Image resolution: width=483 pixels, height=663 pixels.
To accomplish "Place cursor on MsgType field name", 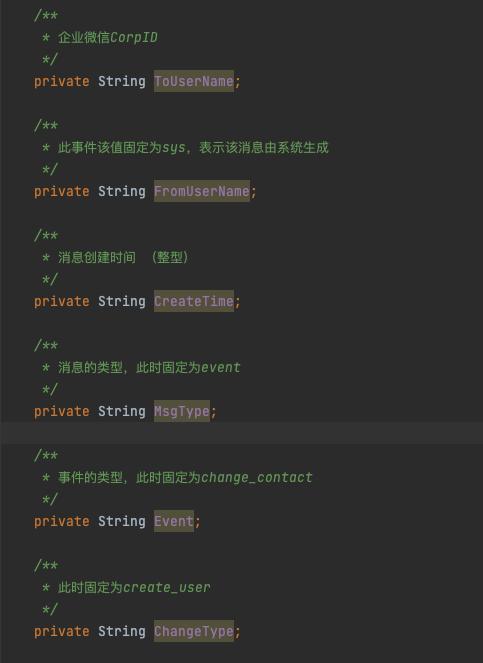I will point(182,411).
